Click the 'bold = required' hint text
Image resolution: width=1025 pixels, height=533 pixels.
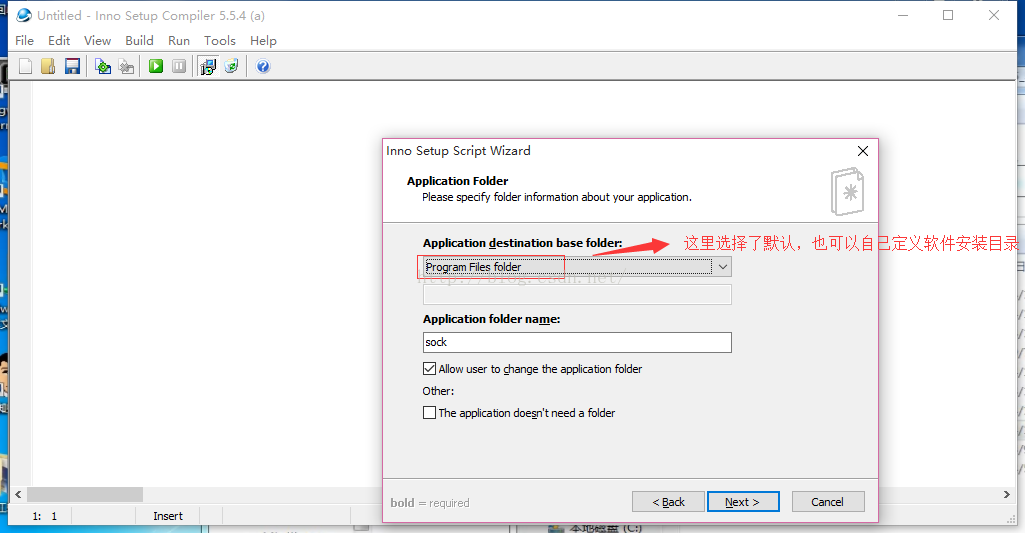click(429, 503)
